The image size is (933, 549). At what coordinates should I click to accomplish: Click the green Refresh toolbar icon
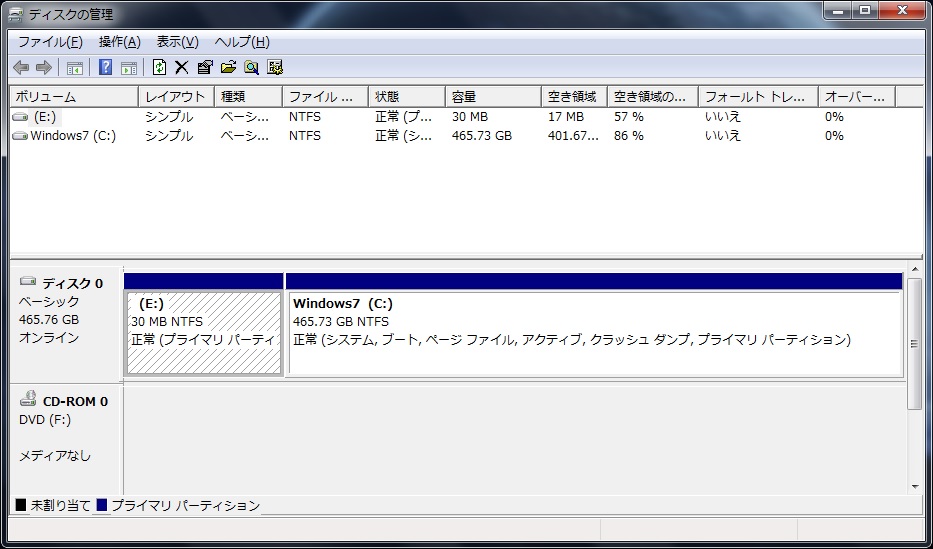[x=159, y=67]
